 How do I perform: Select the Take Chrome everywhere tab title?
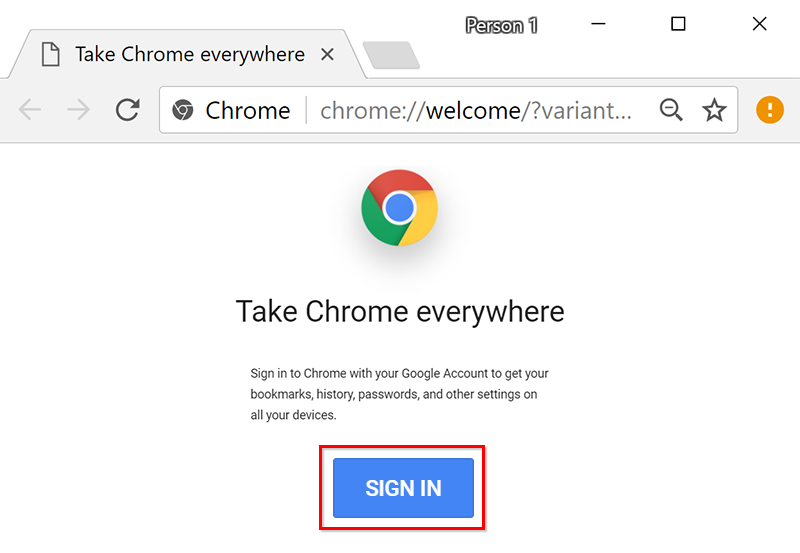190,54
